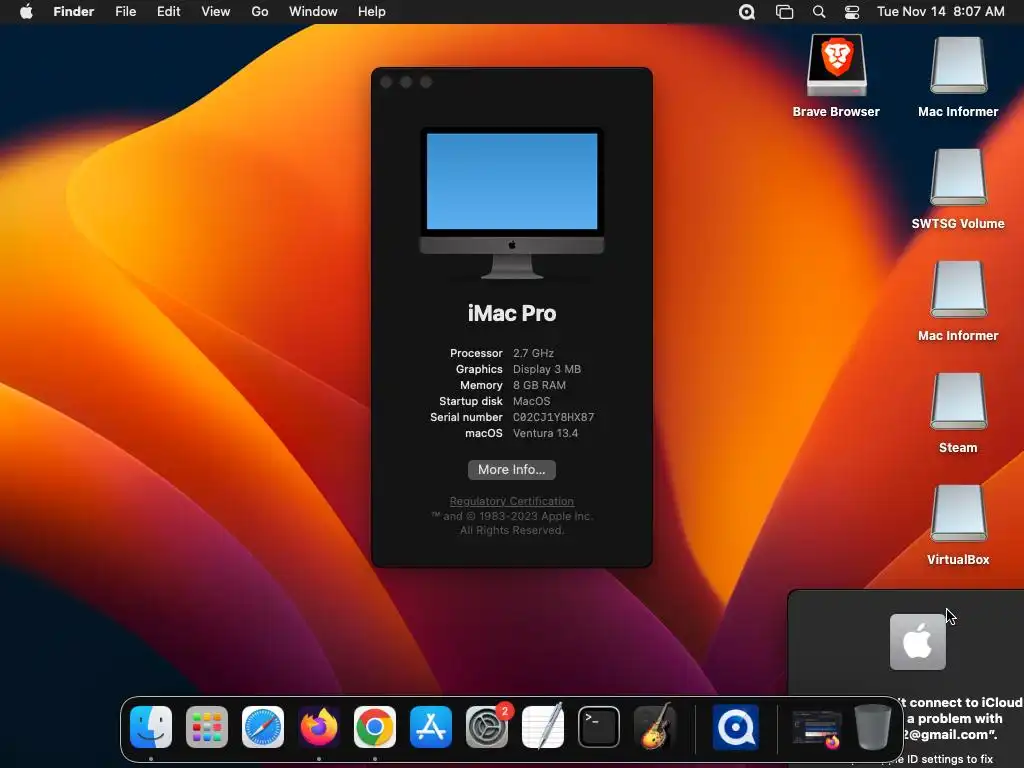1024x768 pixels.
Task: Launch GarageBand from the Dock
Action: pyautogui.click(x=655, y=727)
